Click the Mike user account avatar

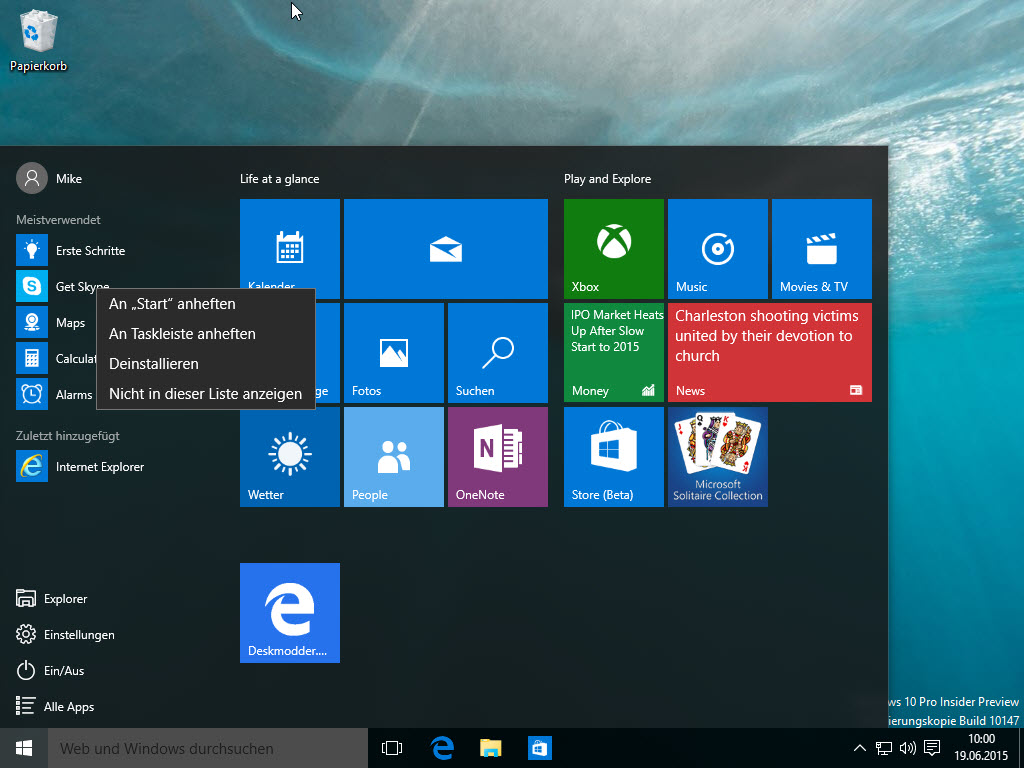coord(32,178)
